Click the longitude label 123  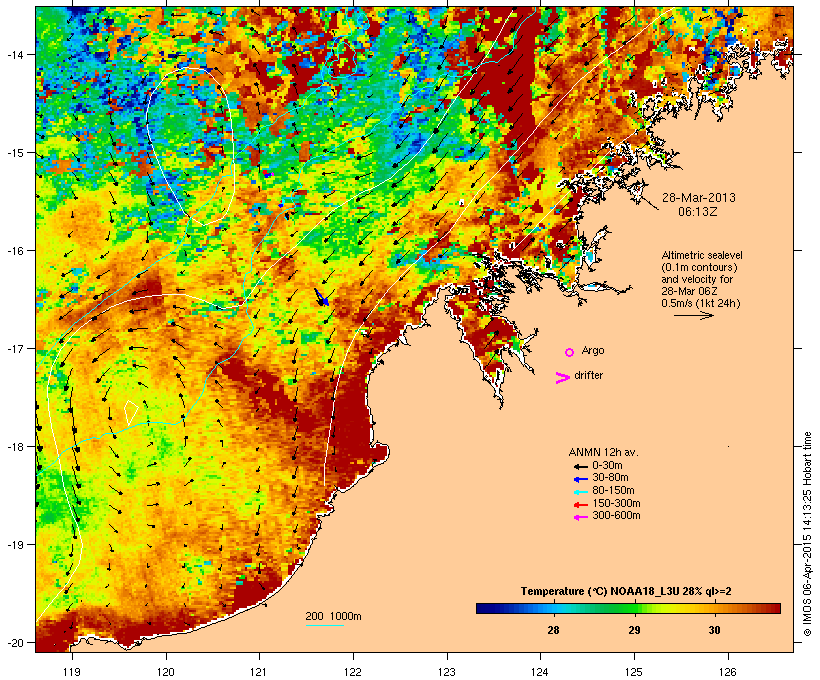447,672
